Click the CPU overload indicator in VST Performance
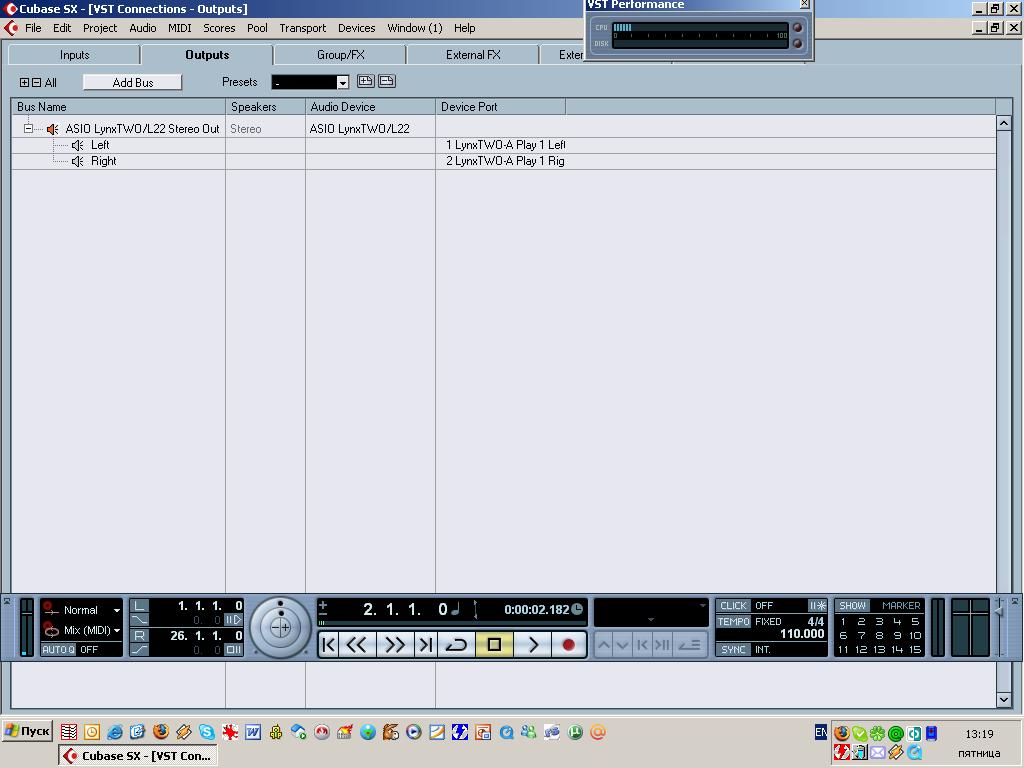The width and height of the screenshot is (1024, 768). 797,27
